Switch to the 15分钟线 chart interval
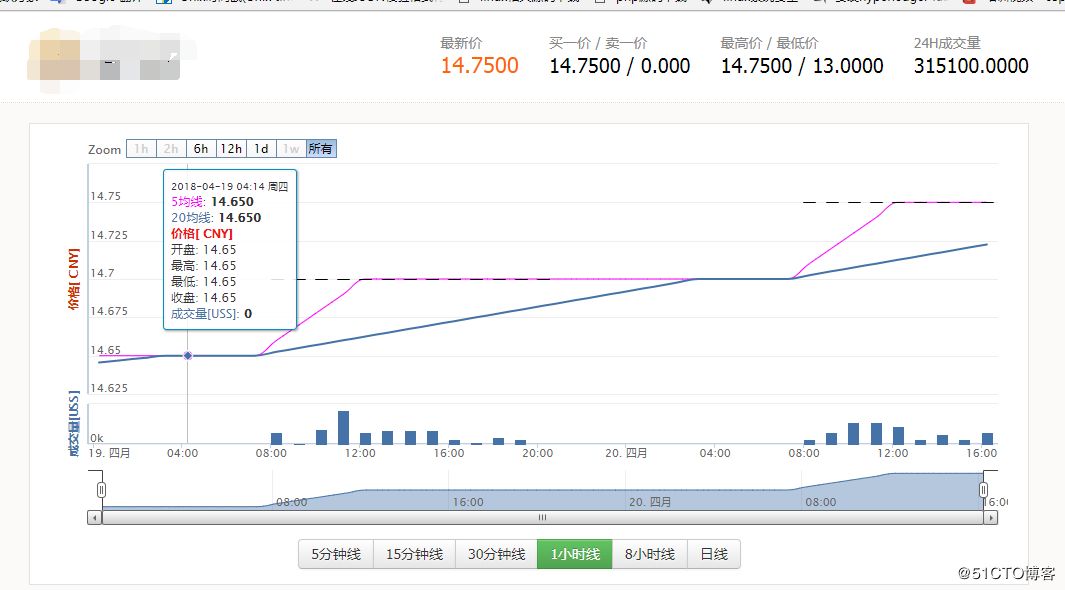Screen dimensions: 1065x590 pos(414,554)
